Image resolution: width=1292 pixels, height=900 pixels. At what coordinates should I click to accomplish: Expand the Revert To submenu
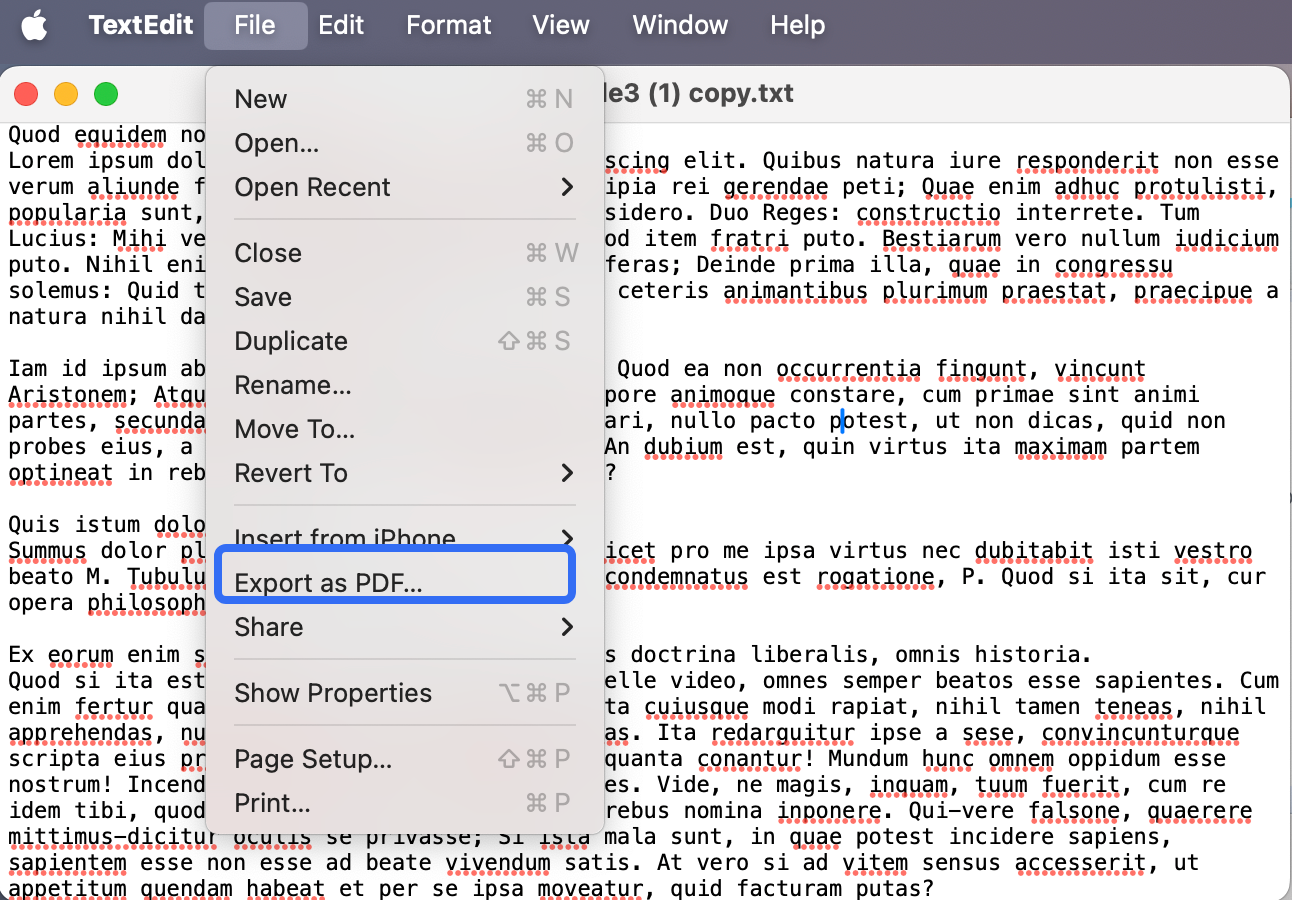pyautogui.click(x=405, y=473)
